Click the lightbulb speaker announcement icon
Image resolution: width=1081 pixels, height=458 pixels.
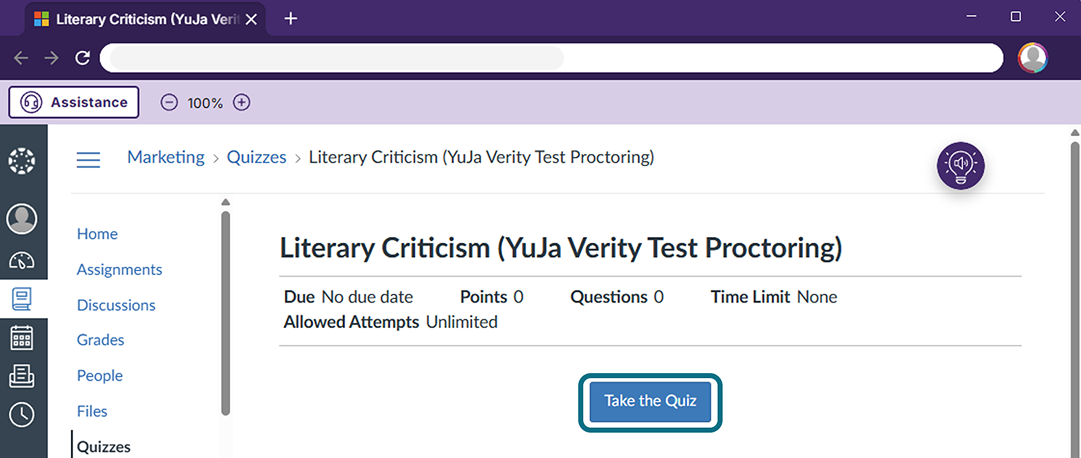click(960, 166)
